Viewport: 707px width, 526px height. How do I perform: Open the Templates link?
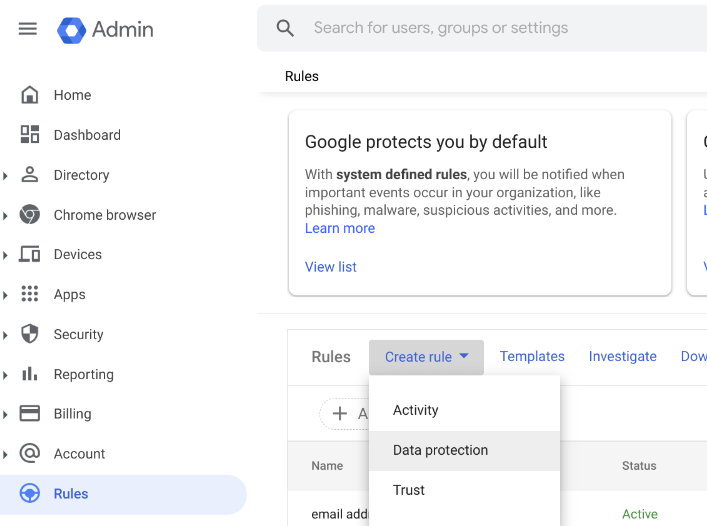click(532, 356)
